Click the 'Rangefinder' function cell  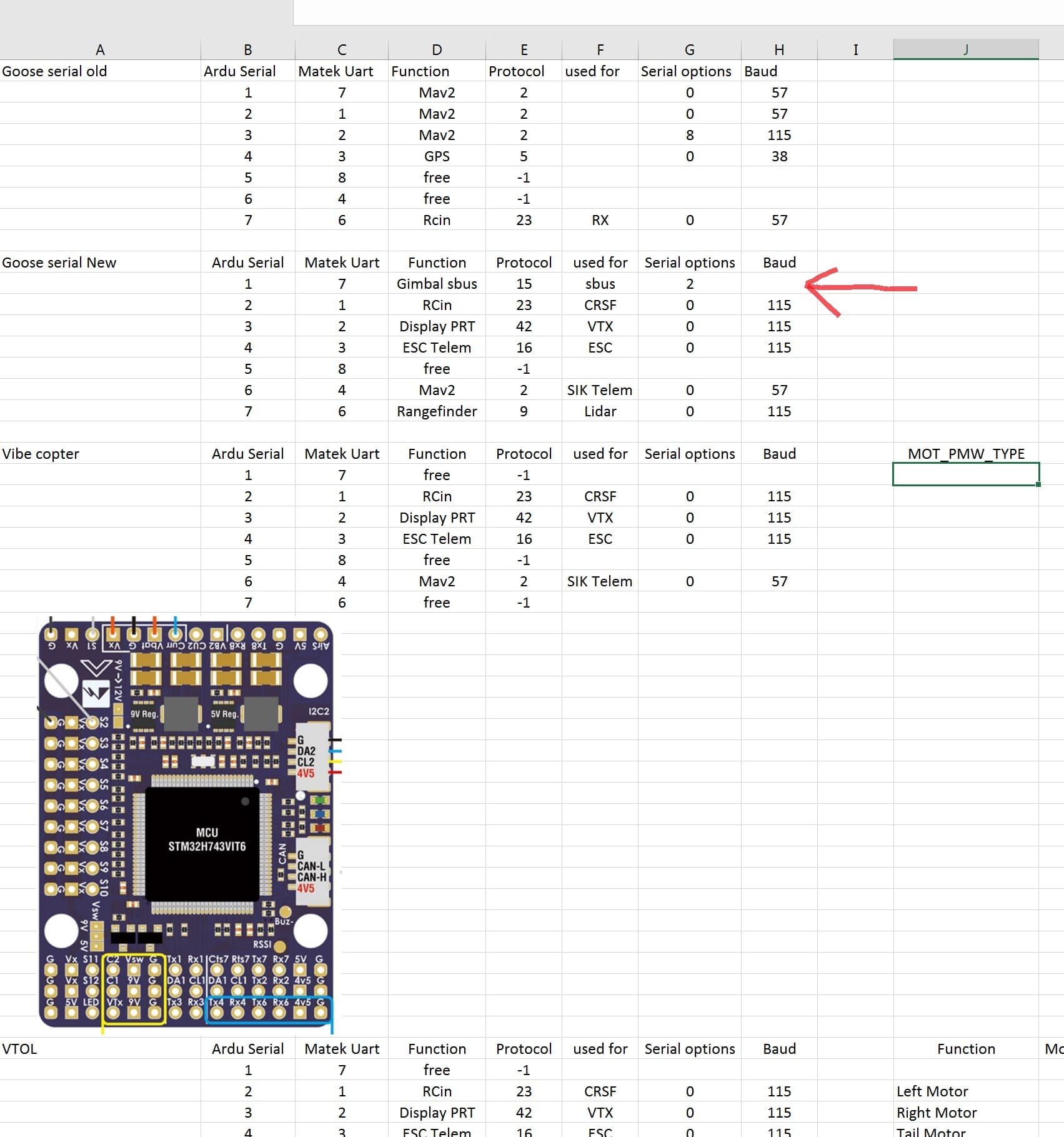point(437,411)
